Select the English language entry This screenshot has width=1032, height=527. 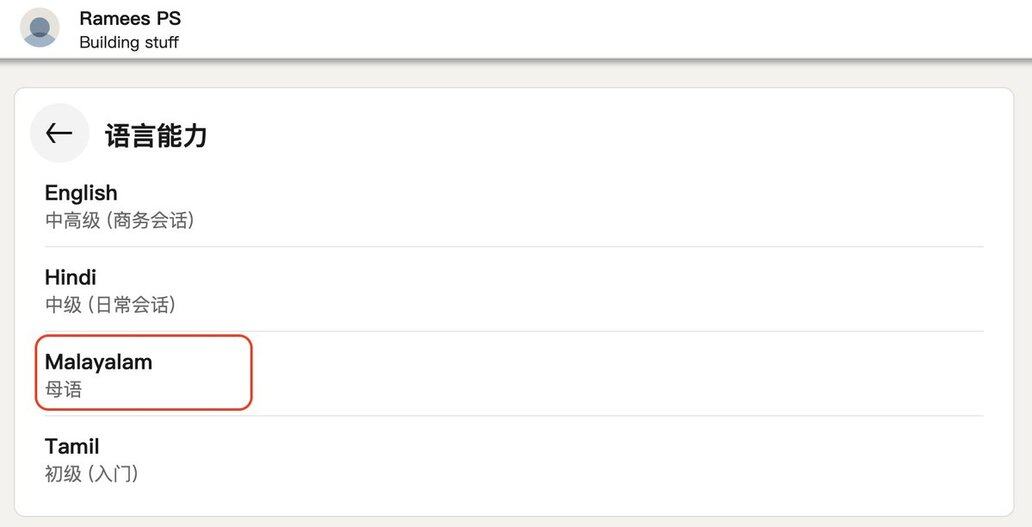(81, 193)
